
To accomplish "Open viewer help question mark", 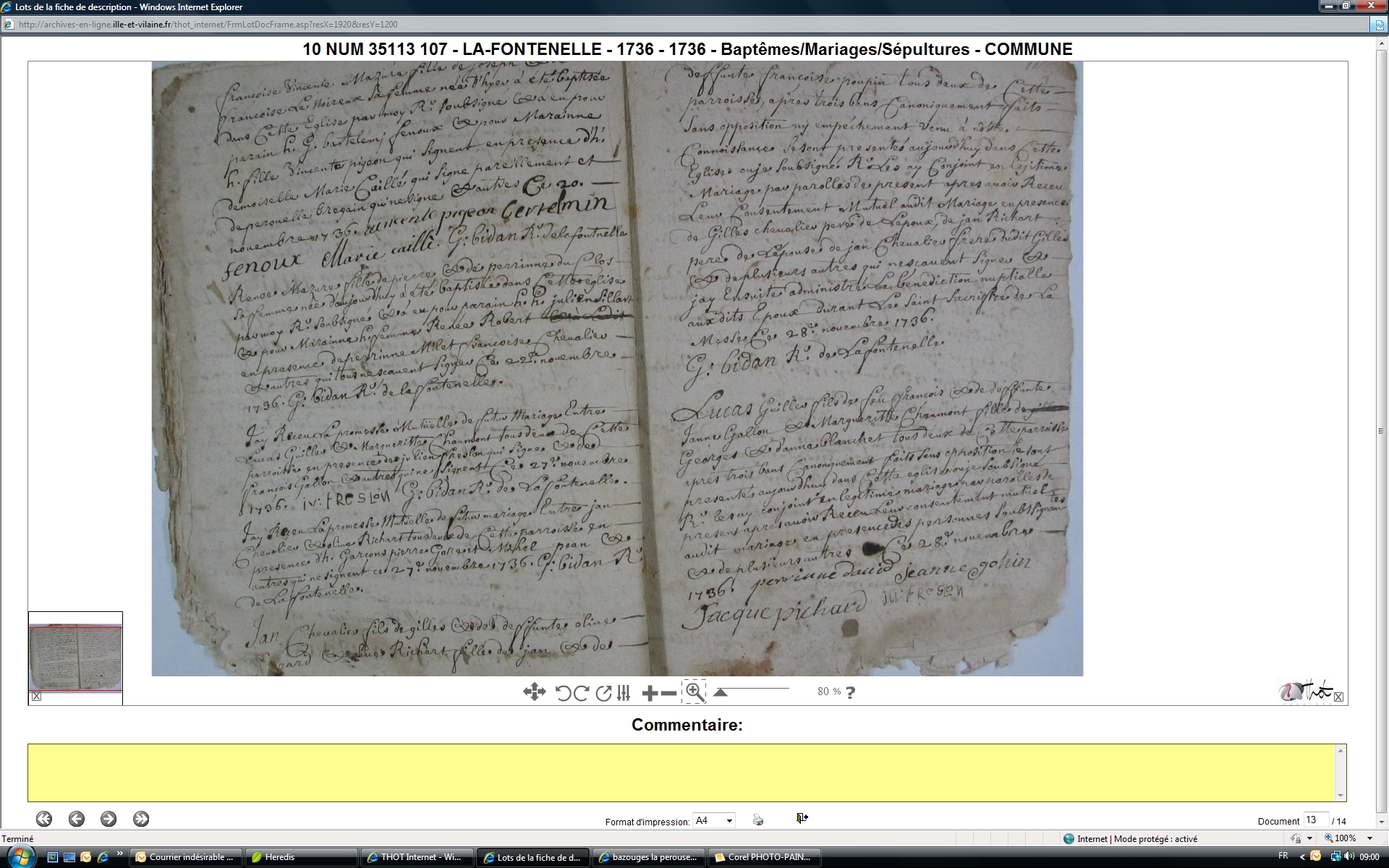I will pyautogui.click(x=851, y=692).
